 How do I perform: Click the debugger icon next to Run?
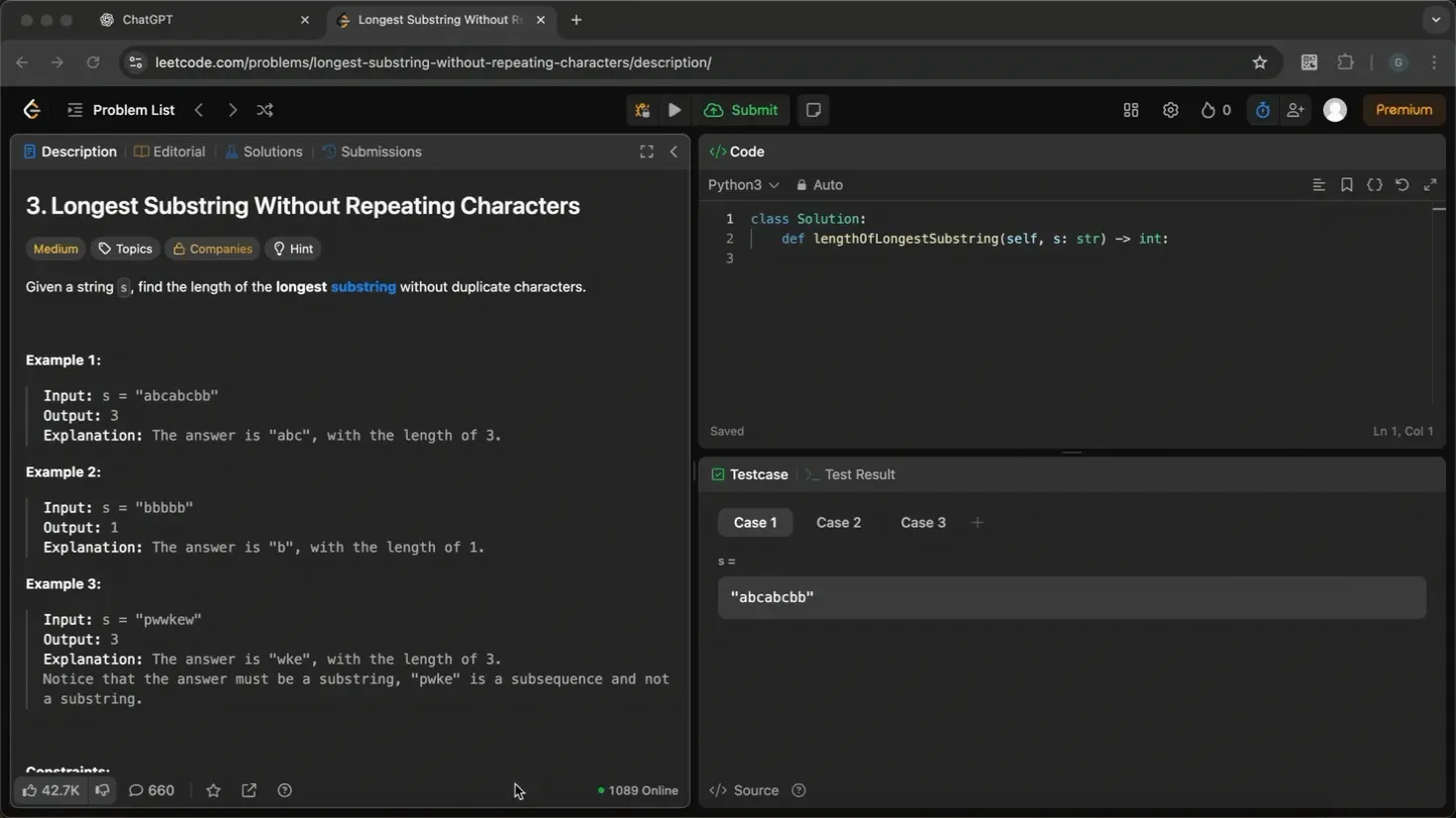click(x=642, y=110)
